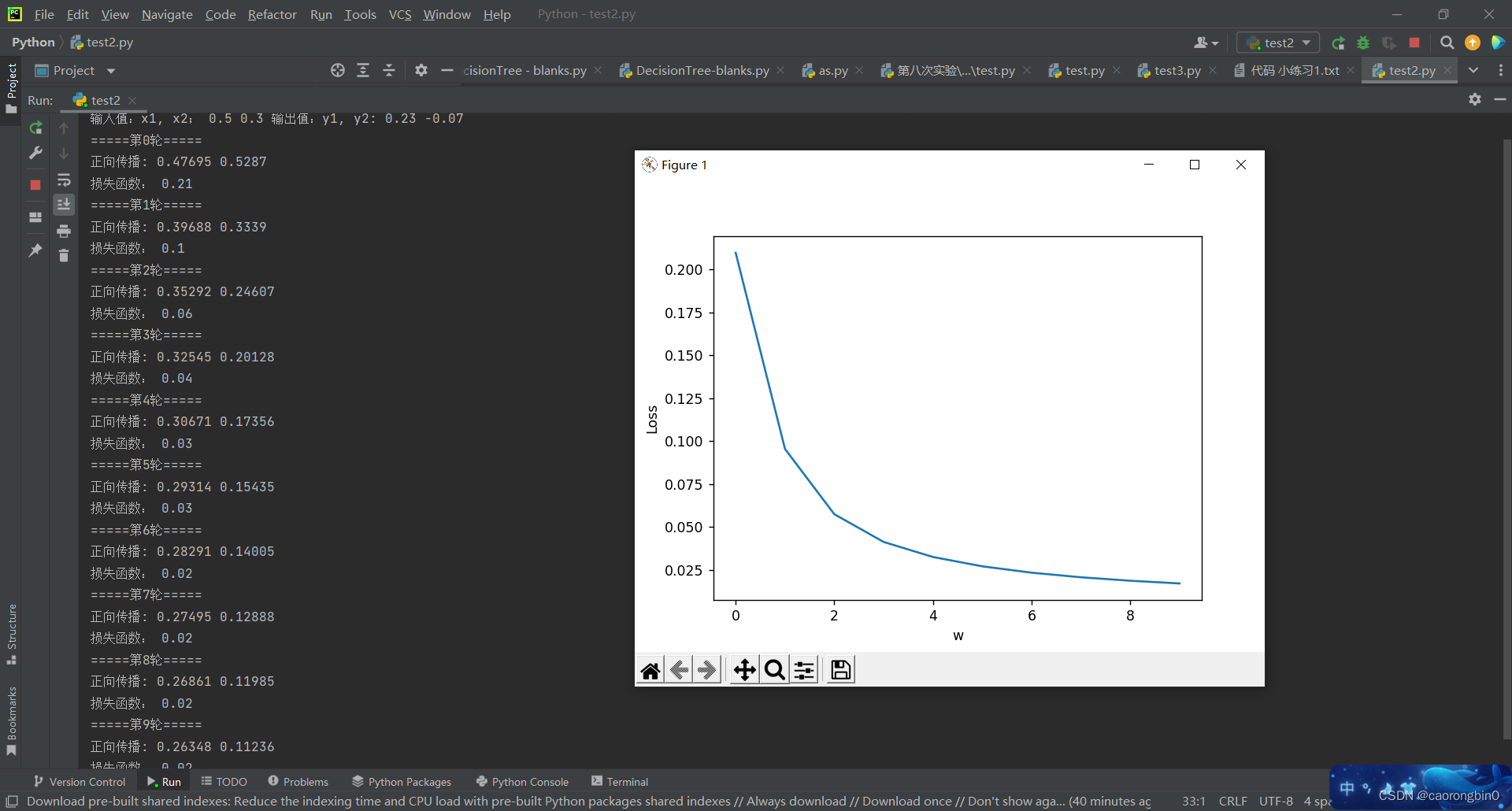Open the VCS menu

point(400,14)
